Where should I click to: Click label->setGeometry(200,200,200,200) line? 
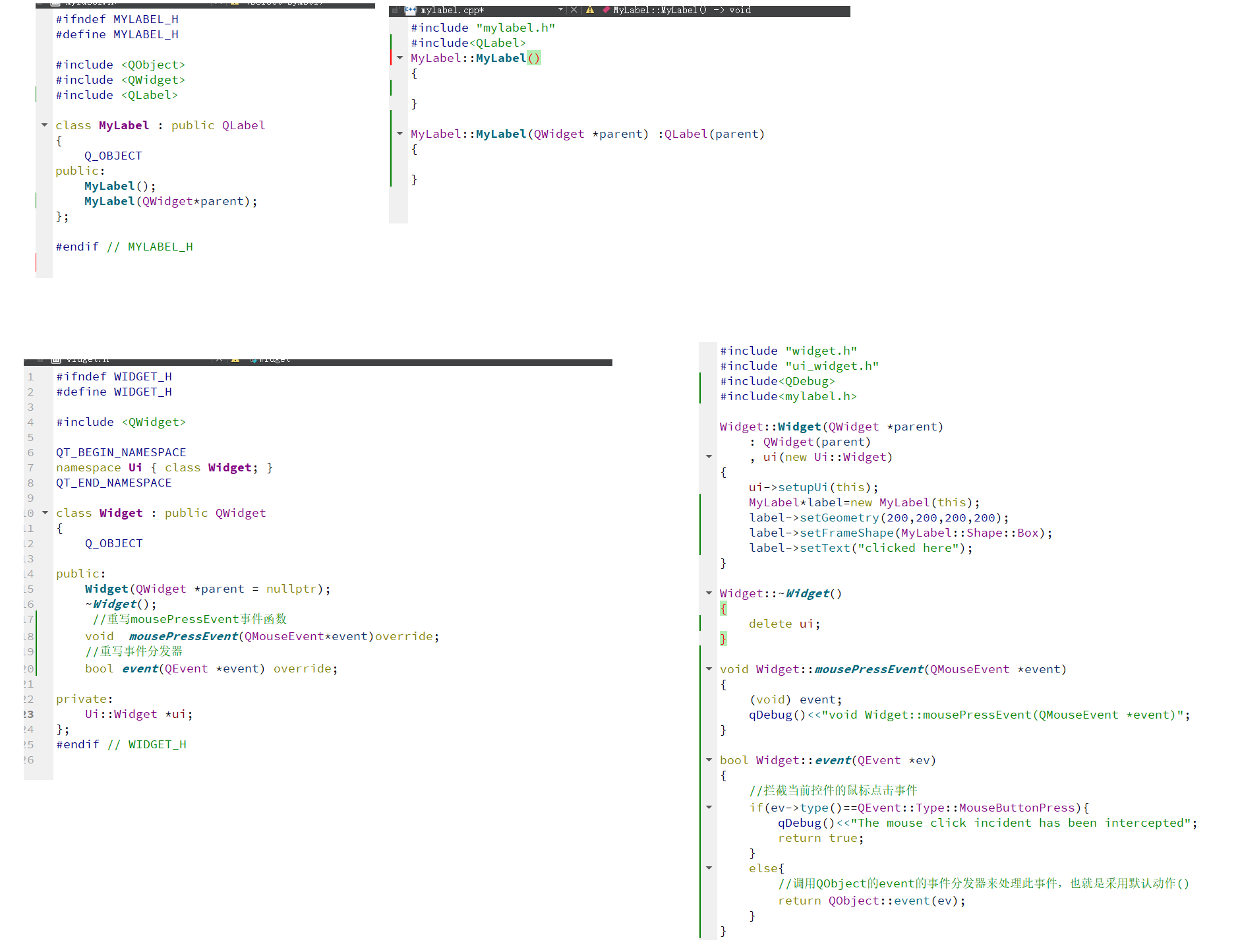pos(879,518)
